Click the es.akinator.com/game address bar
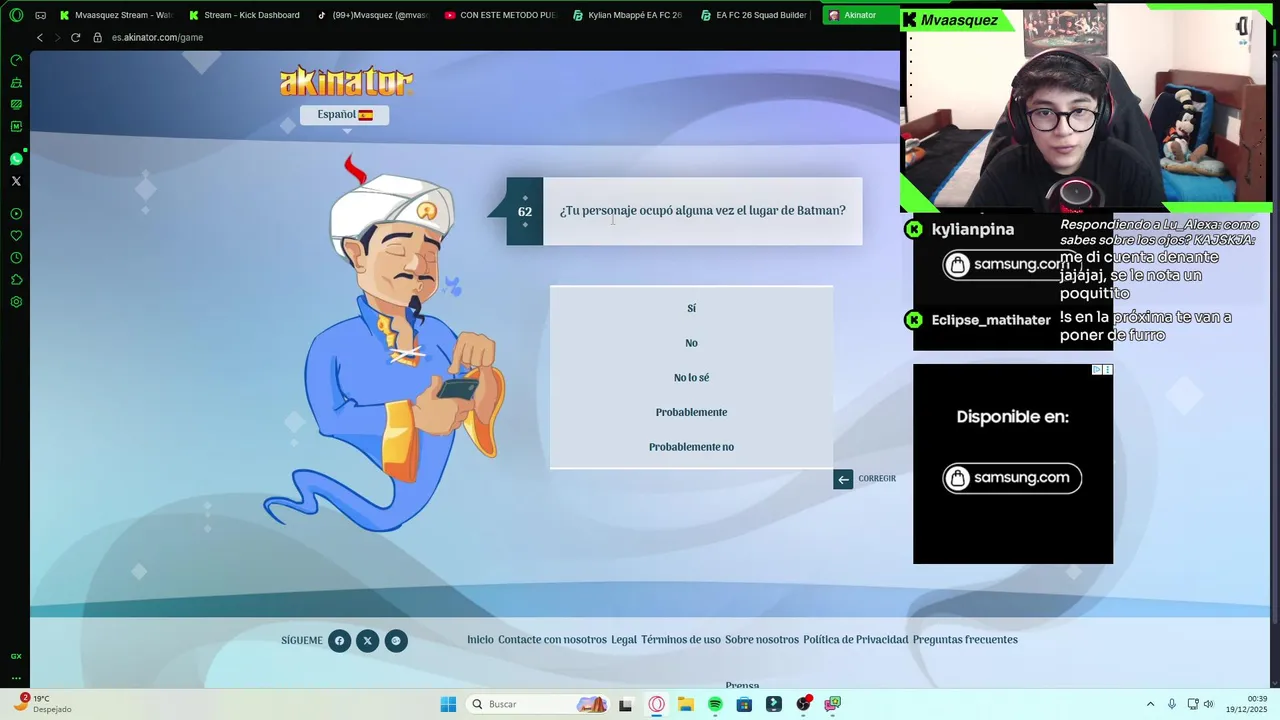 click(x=157, y=37)
